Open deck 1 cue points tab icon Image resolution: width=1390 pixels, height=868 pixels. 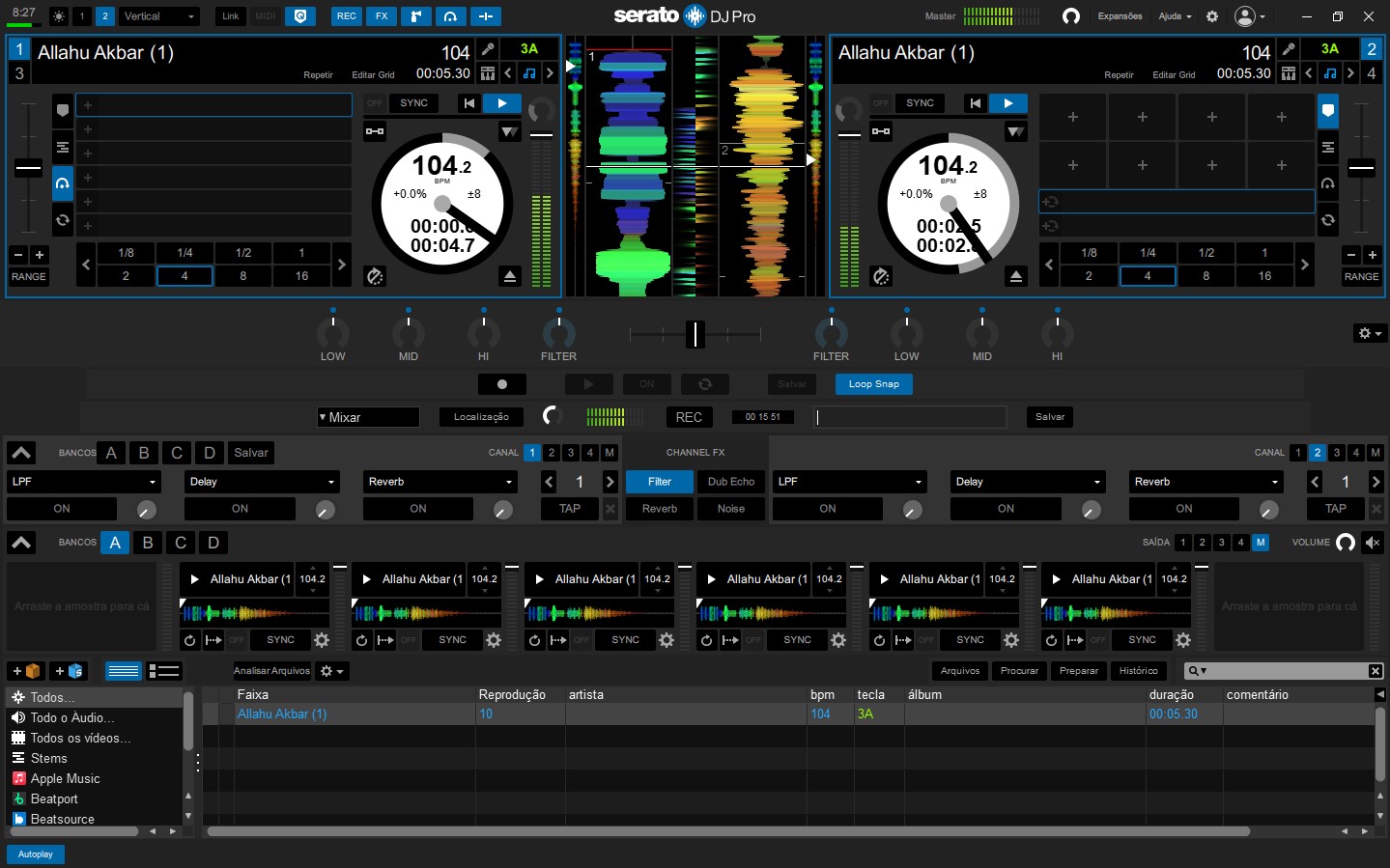click(x=62, y=111)
